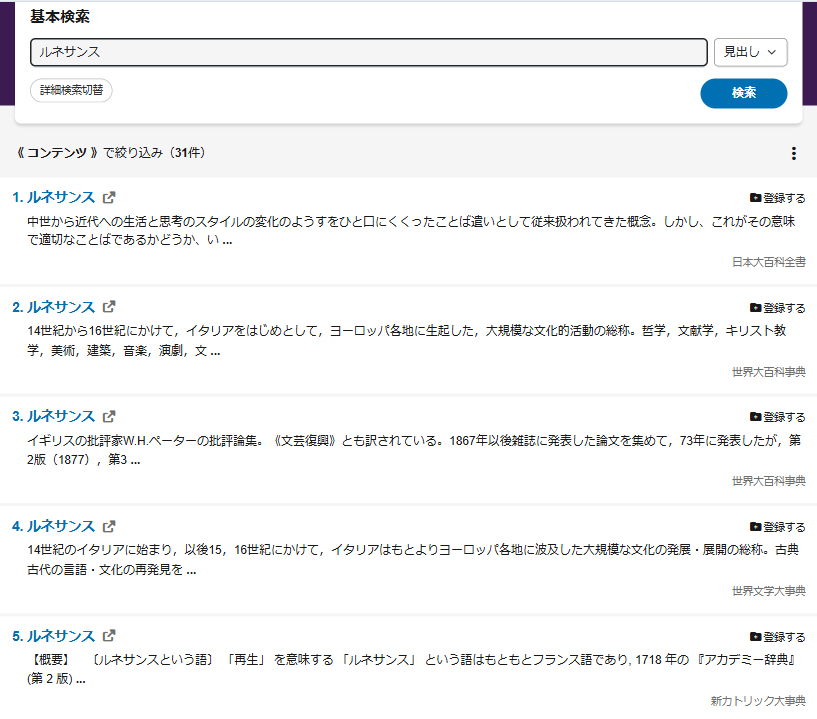817x719 pixels.
Task: Click the 世界大百科事典 source label under result 3
Action: click(x=769, y=481)
